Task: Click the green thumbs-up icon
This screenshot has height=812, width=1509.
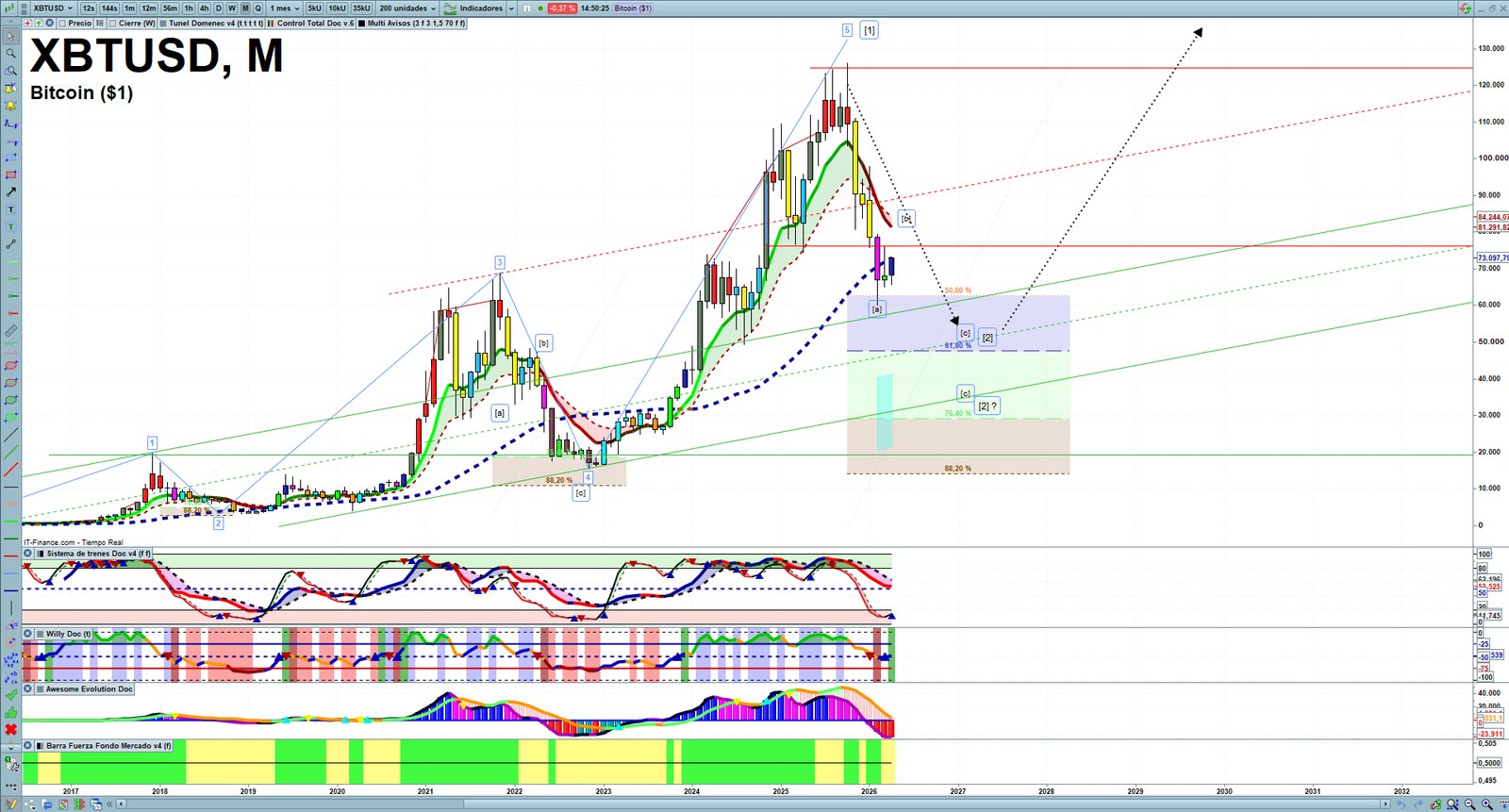Action: click(x=11, y=712)
